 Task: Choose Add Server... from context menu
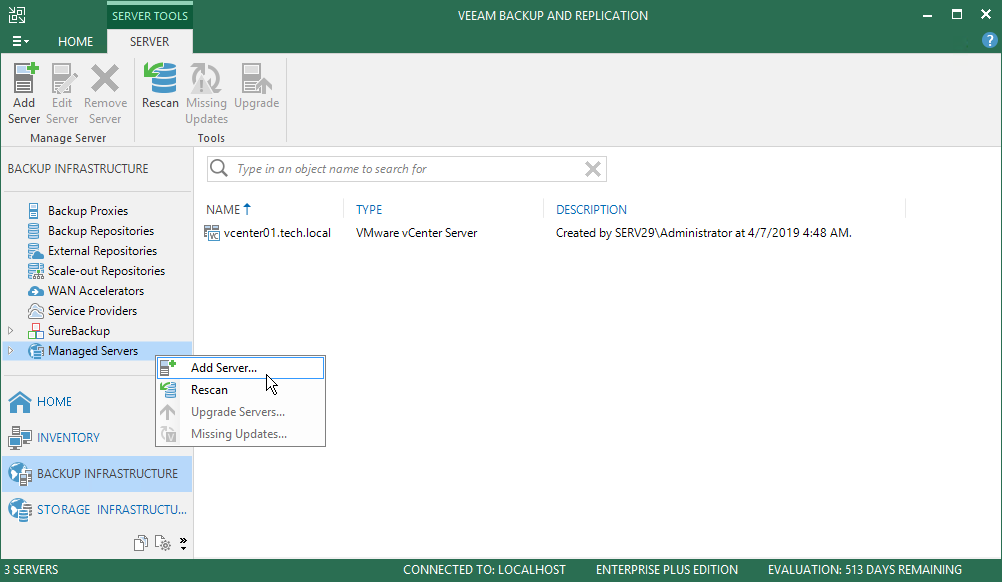241,368
